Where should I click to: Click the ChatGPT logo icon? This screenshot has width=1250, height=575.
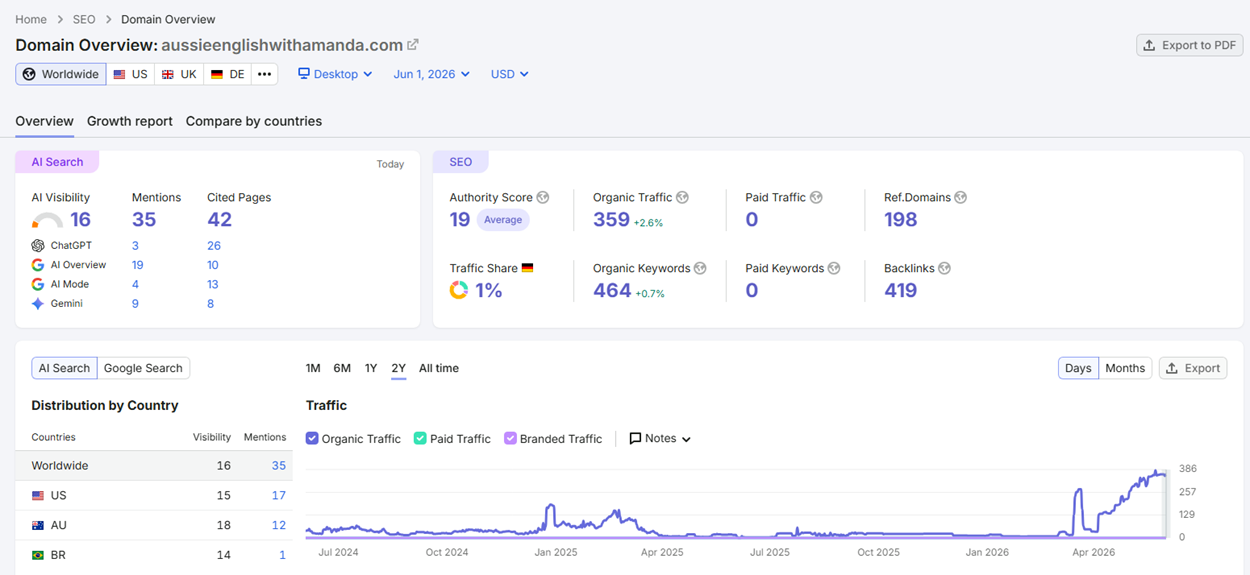pos(38,246)
